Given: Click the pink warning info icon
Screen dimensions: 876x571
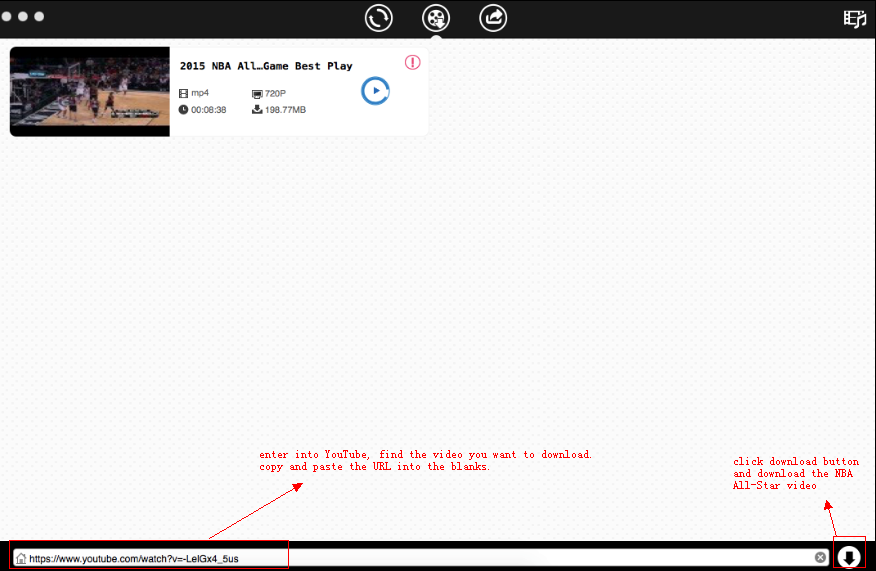Looking at the screenshot, I should tap(412, 63).
